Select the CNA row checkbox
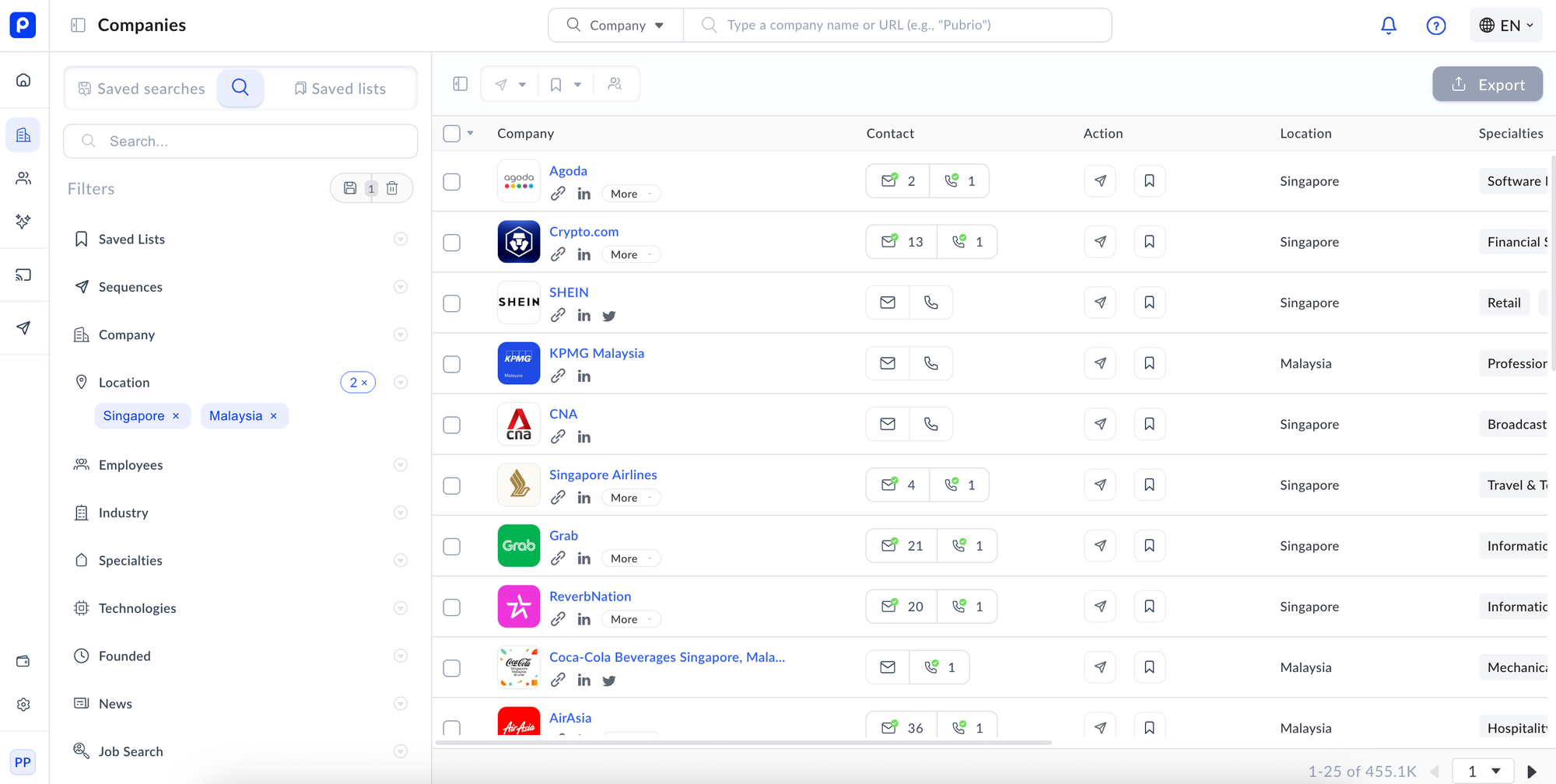 click(x=452, y=425)
